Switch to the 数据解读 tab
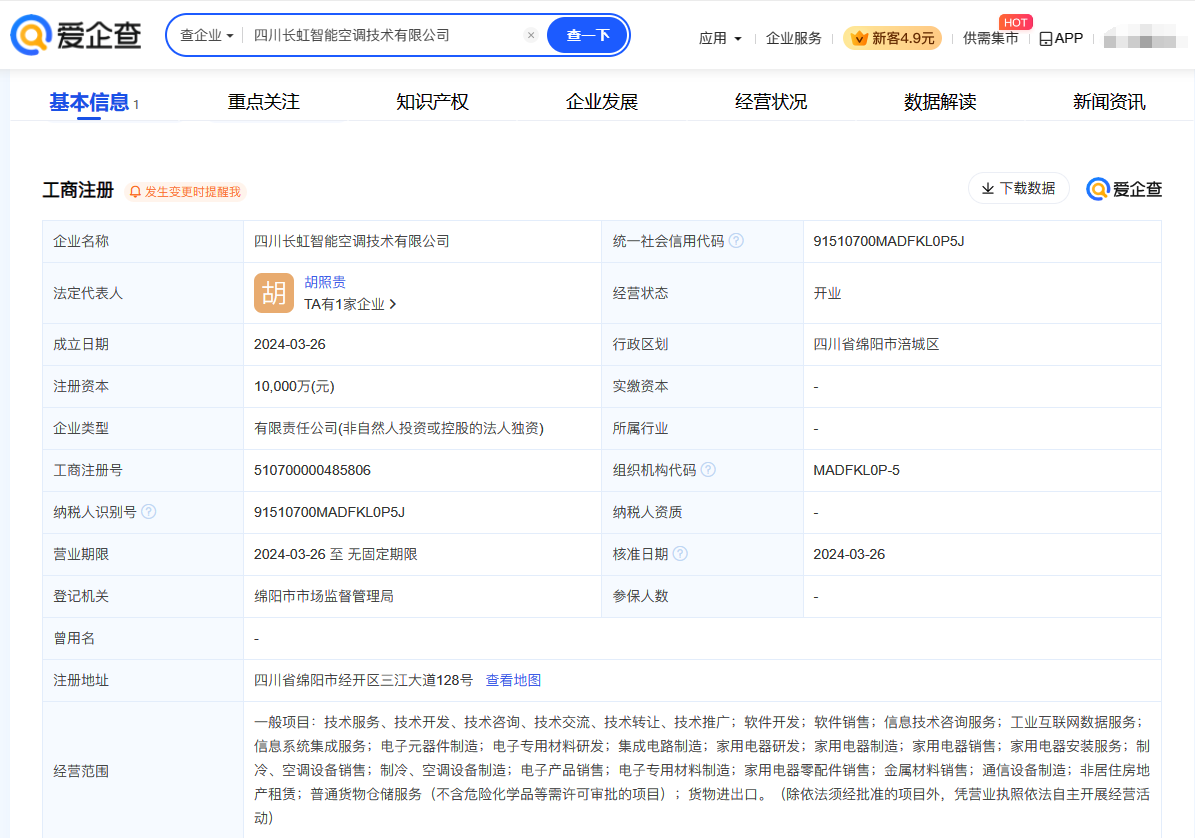This screenshot has width=1195, height=838. click(x=940, y=102)
